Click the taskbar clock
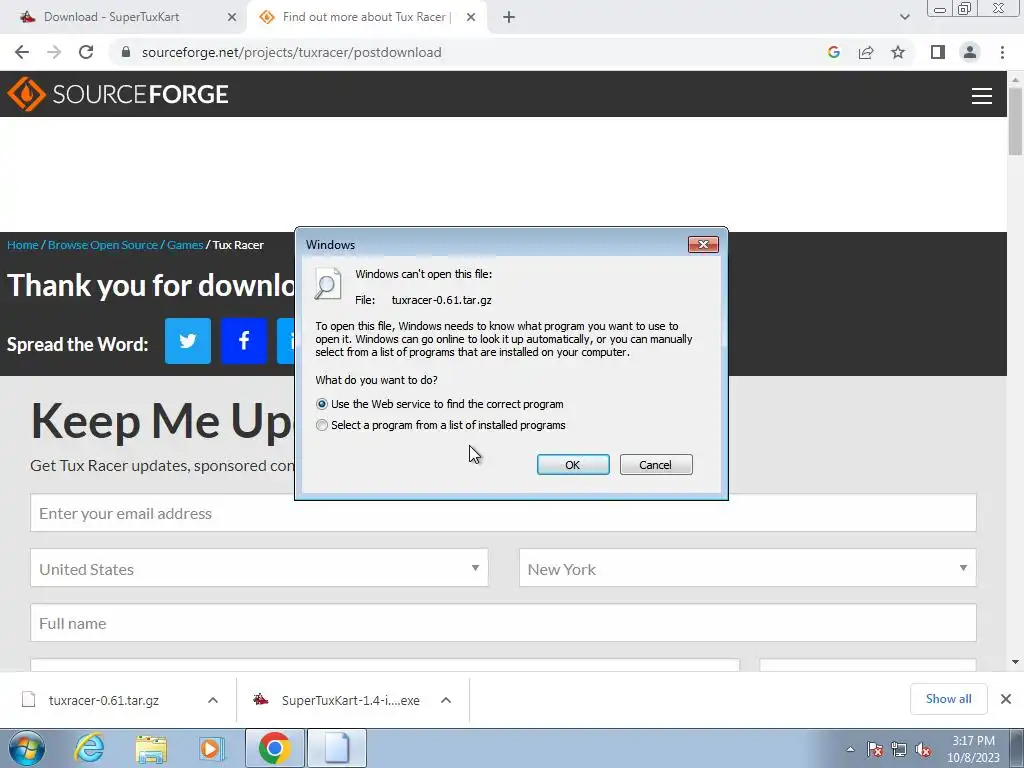This screenshot has height=768, width=1024. coord(973,749)
